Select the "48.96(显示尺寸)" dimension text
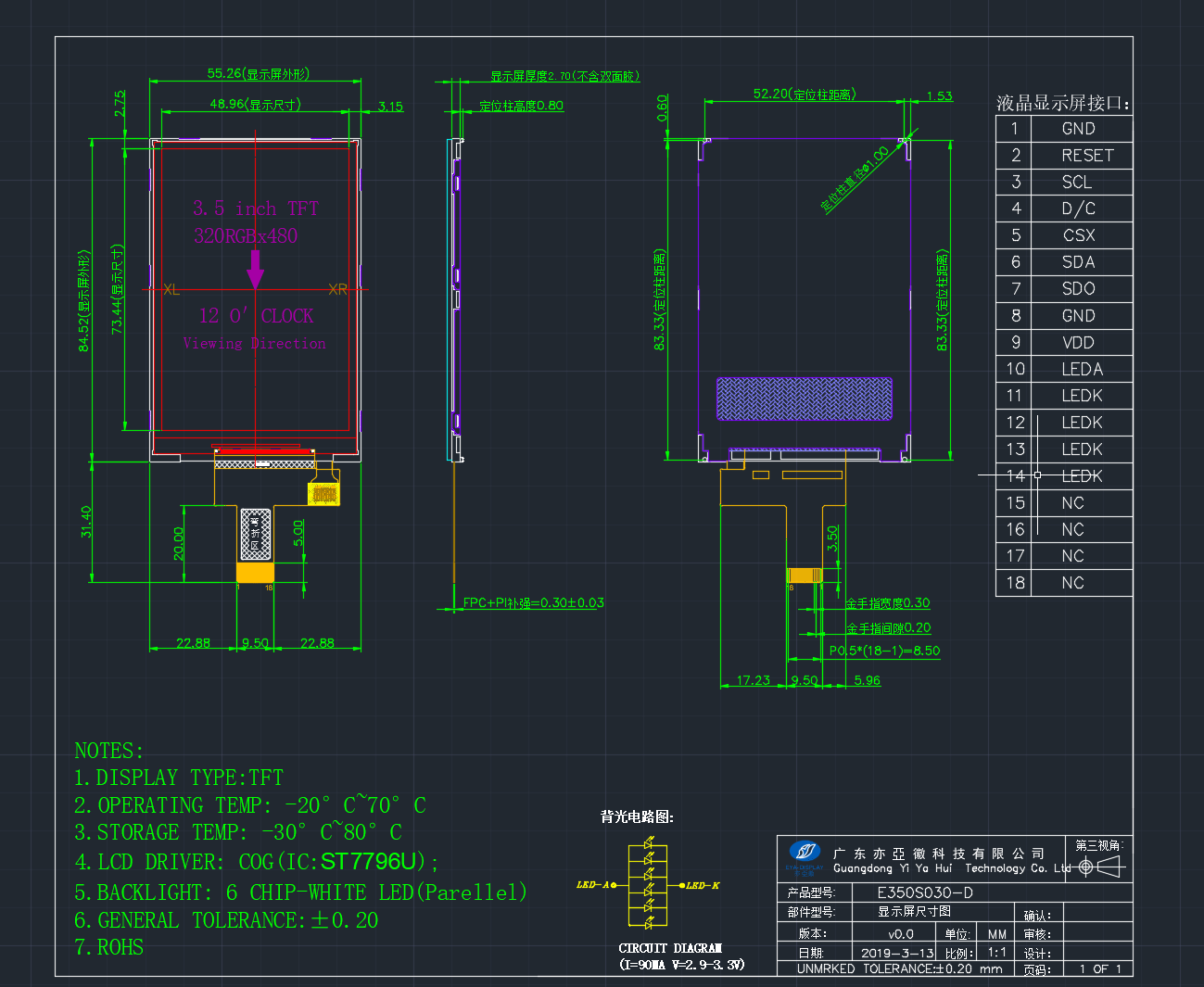The image size is (1204, 987). [x=256, y=104]
